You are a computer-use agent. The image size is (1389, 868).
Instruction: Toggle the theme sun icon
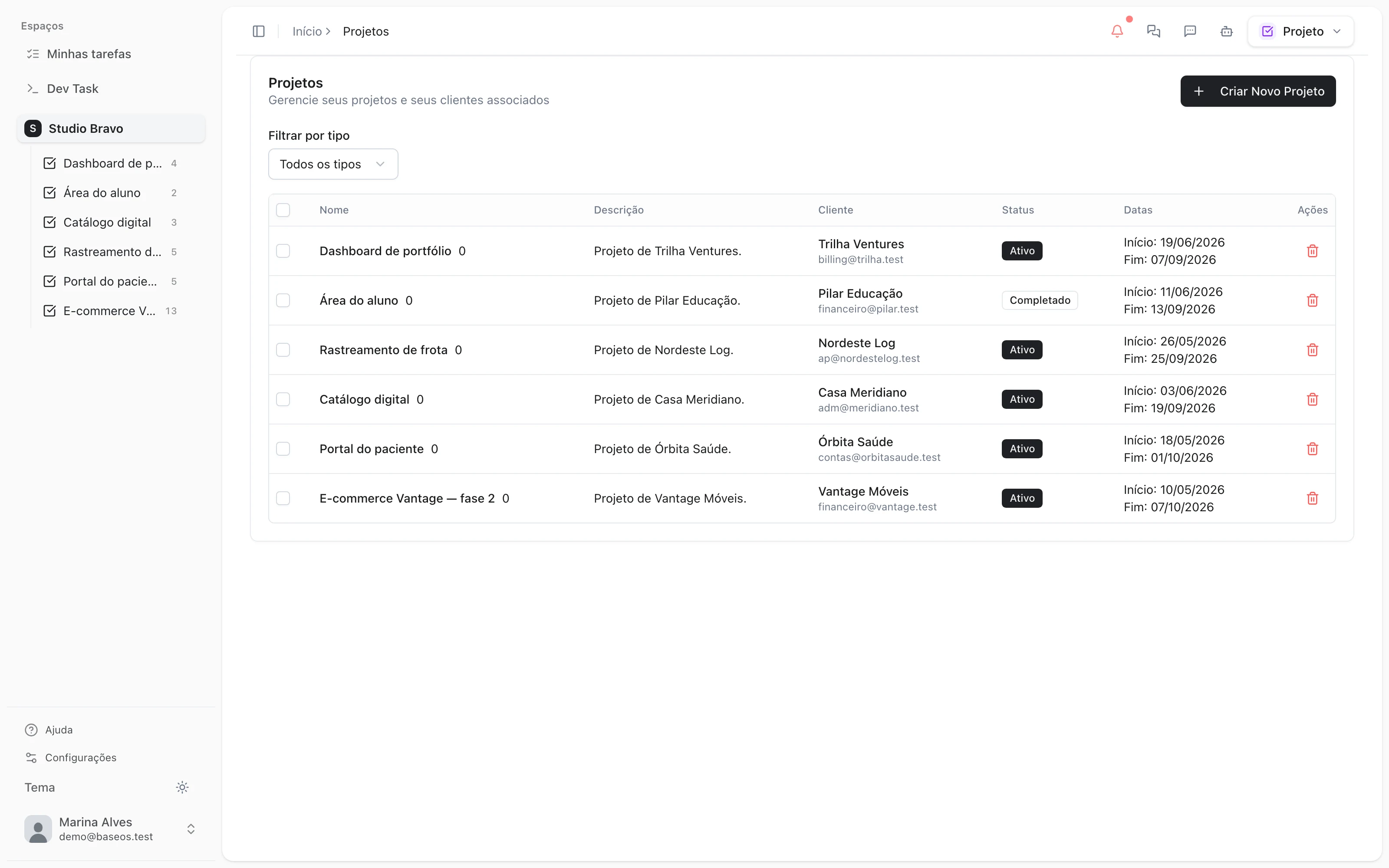coord(182,787)
